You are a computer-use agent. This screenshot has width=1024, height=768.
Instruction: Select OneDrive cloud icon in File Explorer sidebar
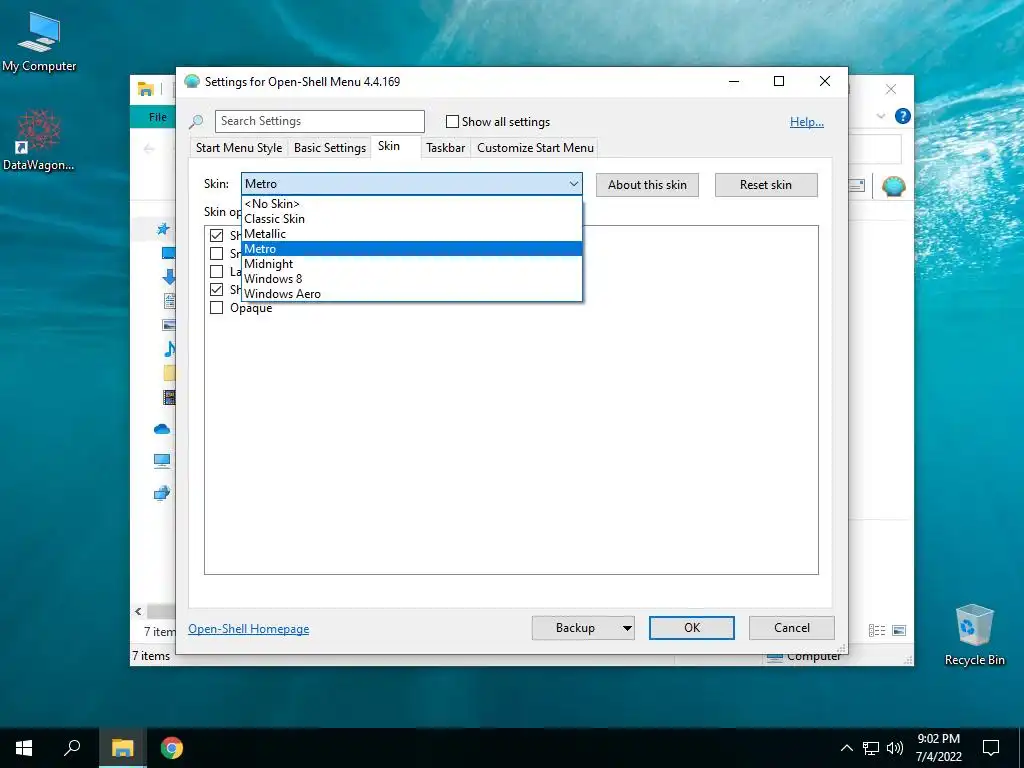(162, 429)
